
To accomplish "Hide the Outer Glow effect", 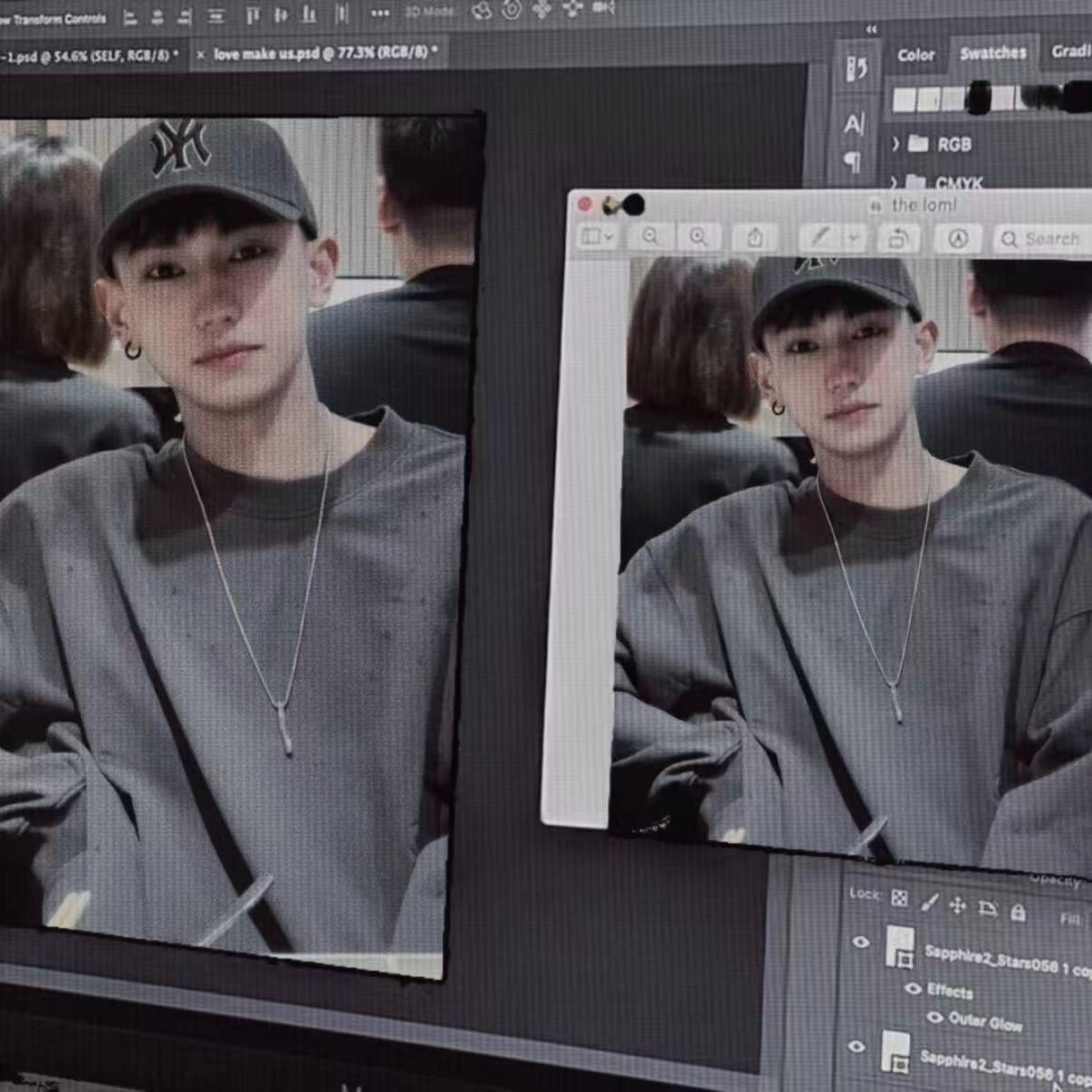I will 934,1018.
